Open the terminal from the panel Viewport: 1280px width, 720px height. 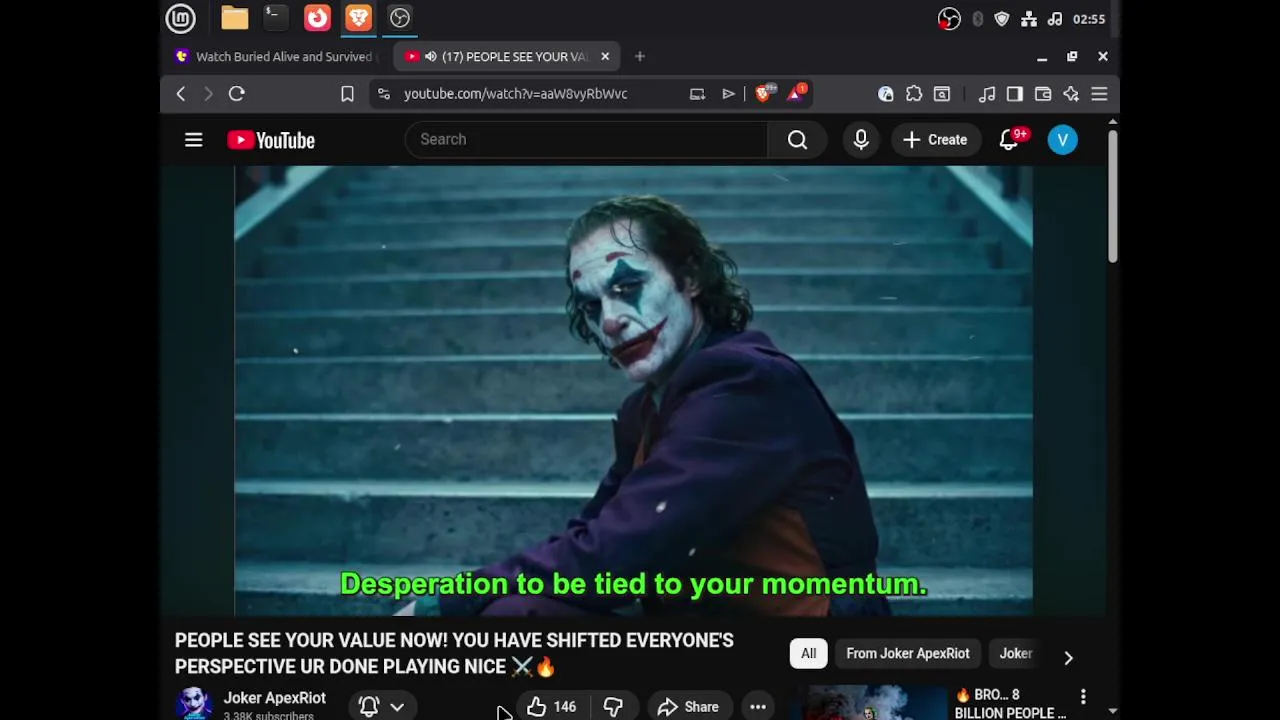coord(275,18)
